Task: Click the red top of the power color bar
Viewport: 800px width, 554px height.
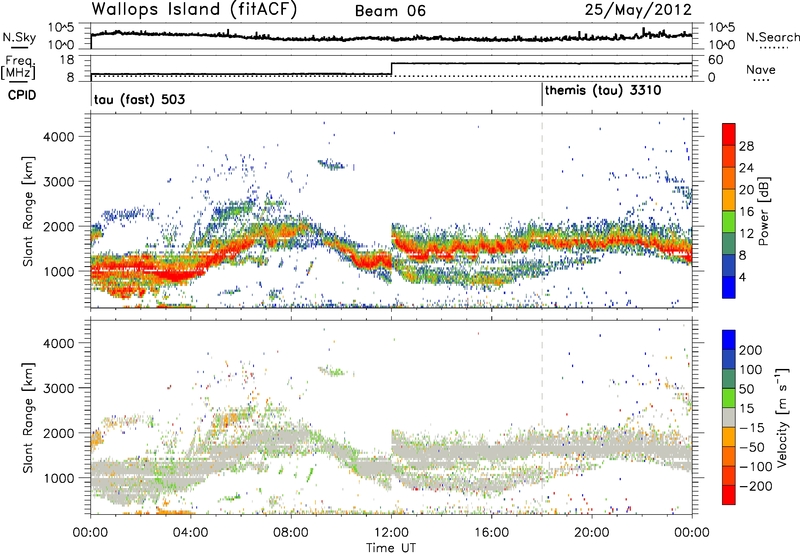Action: coord(729,134)
